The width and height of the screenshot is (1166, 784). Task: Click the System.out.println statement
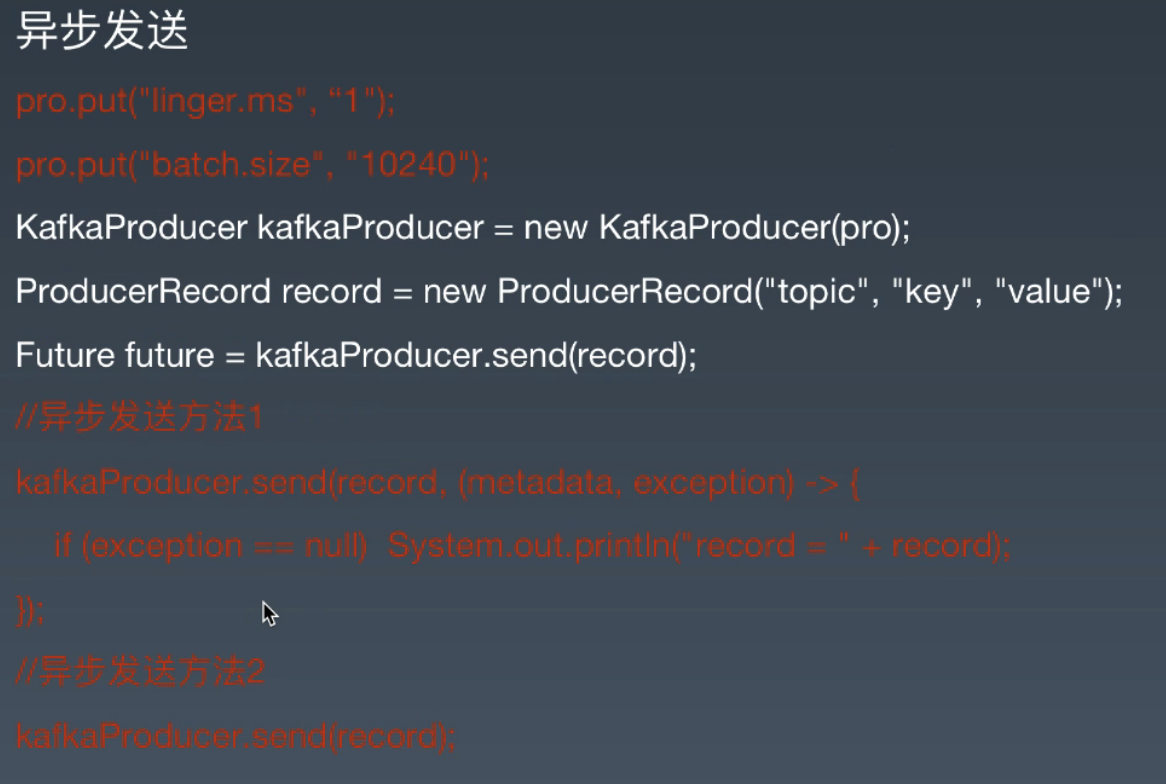coord(698,546)
